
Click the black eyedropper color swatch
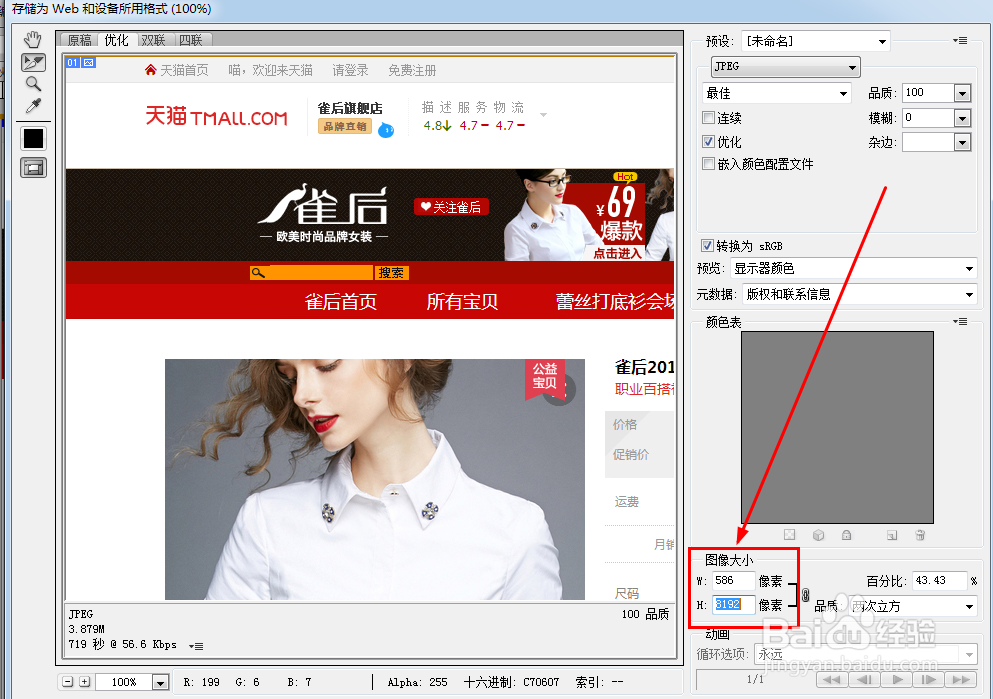tap(34, 138)
